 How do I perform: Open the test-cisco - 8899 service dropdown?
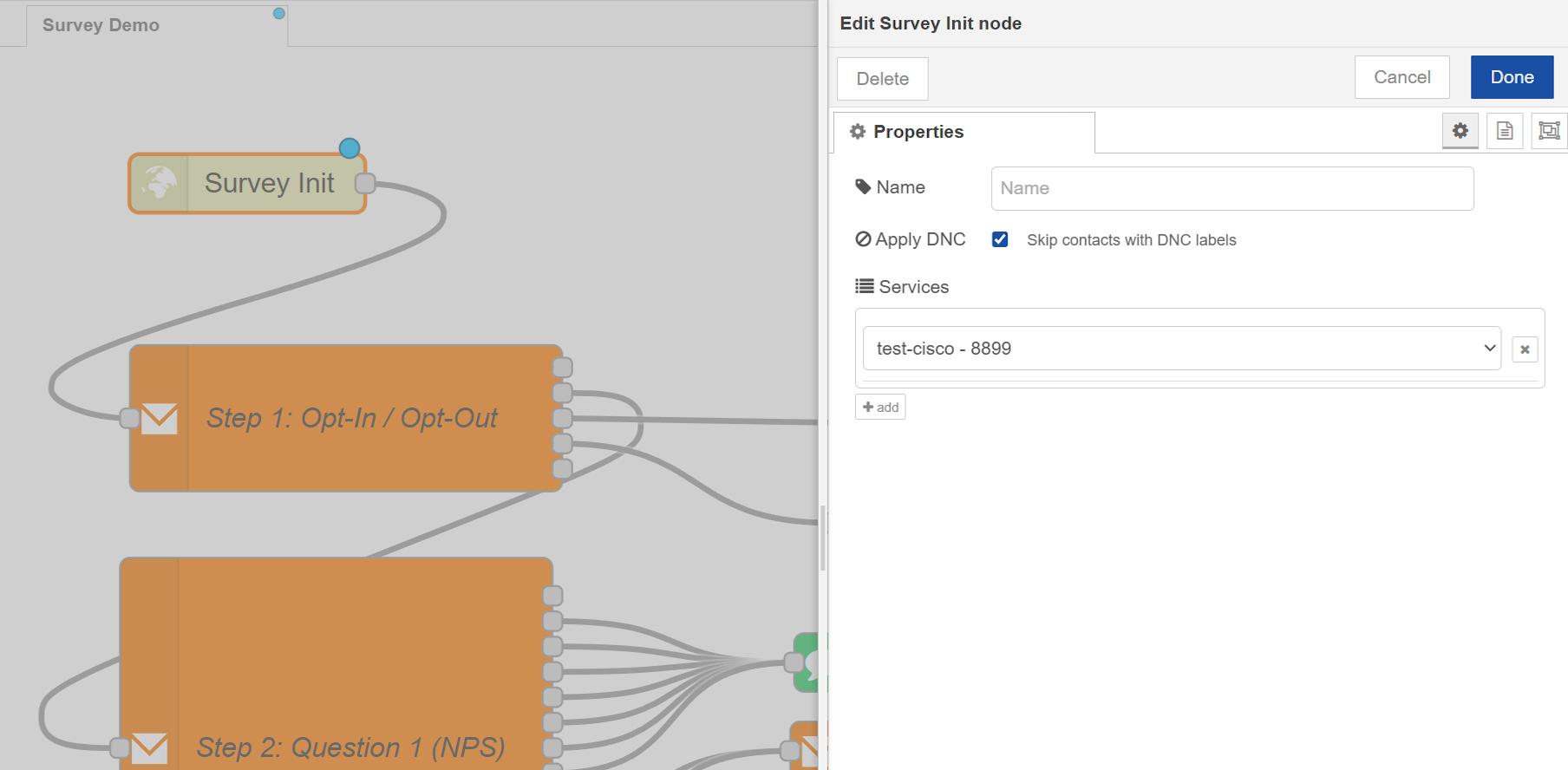coord(1181,349)
